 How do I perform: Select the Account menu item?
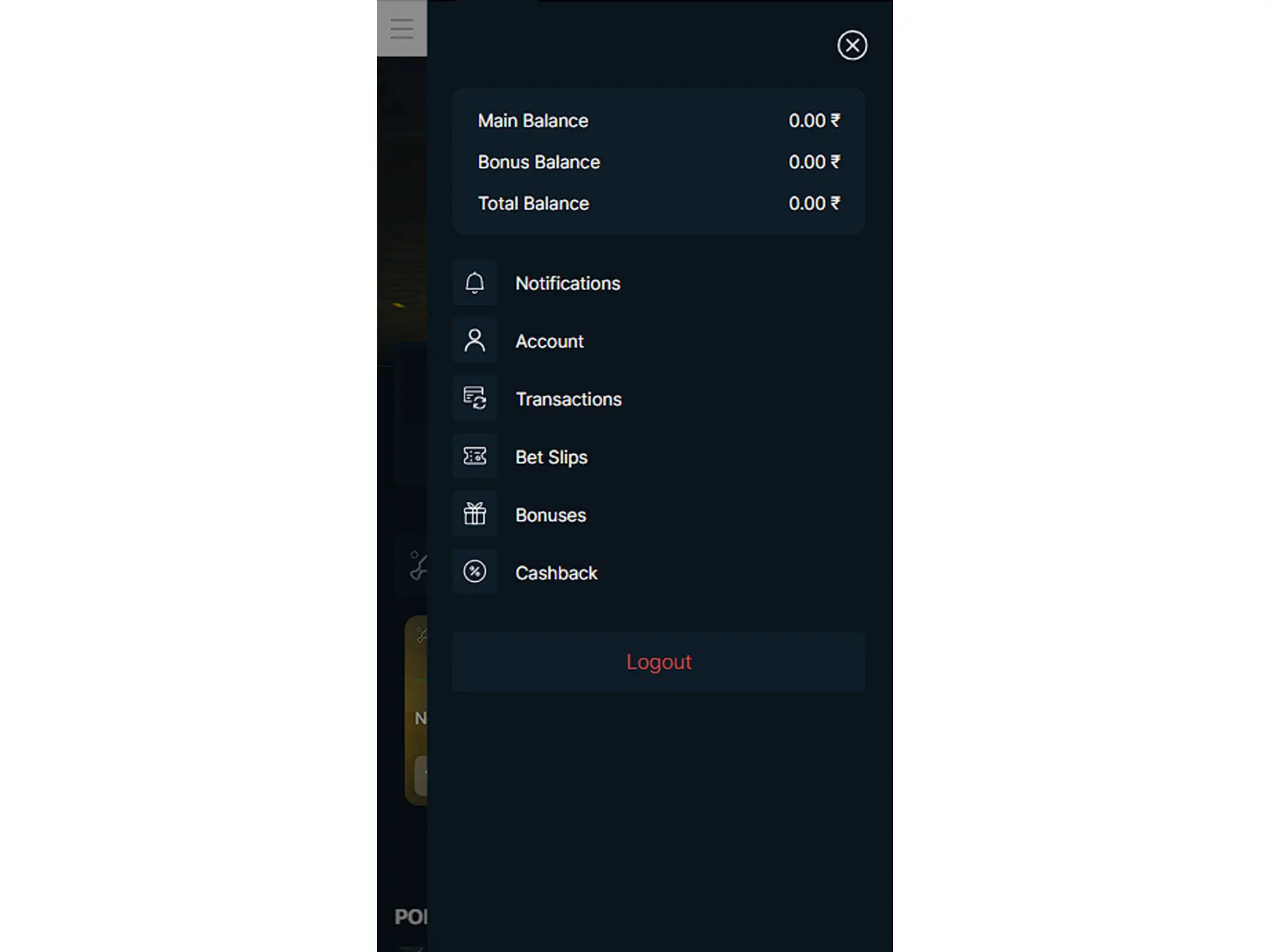[x=548, y=340]
